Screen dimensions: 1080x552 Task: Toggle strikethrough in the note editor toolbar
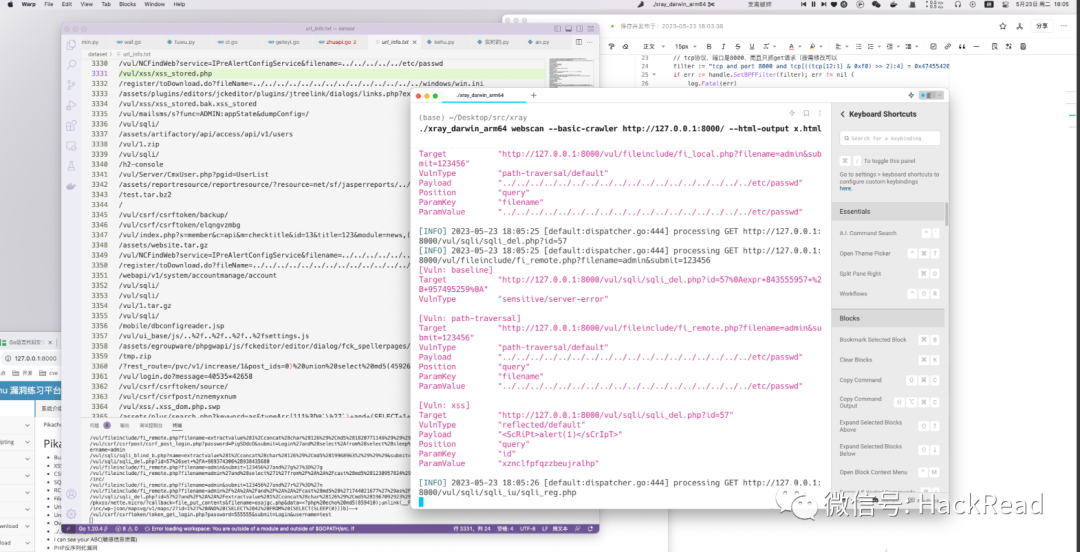coord(738,46)
